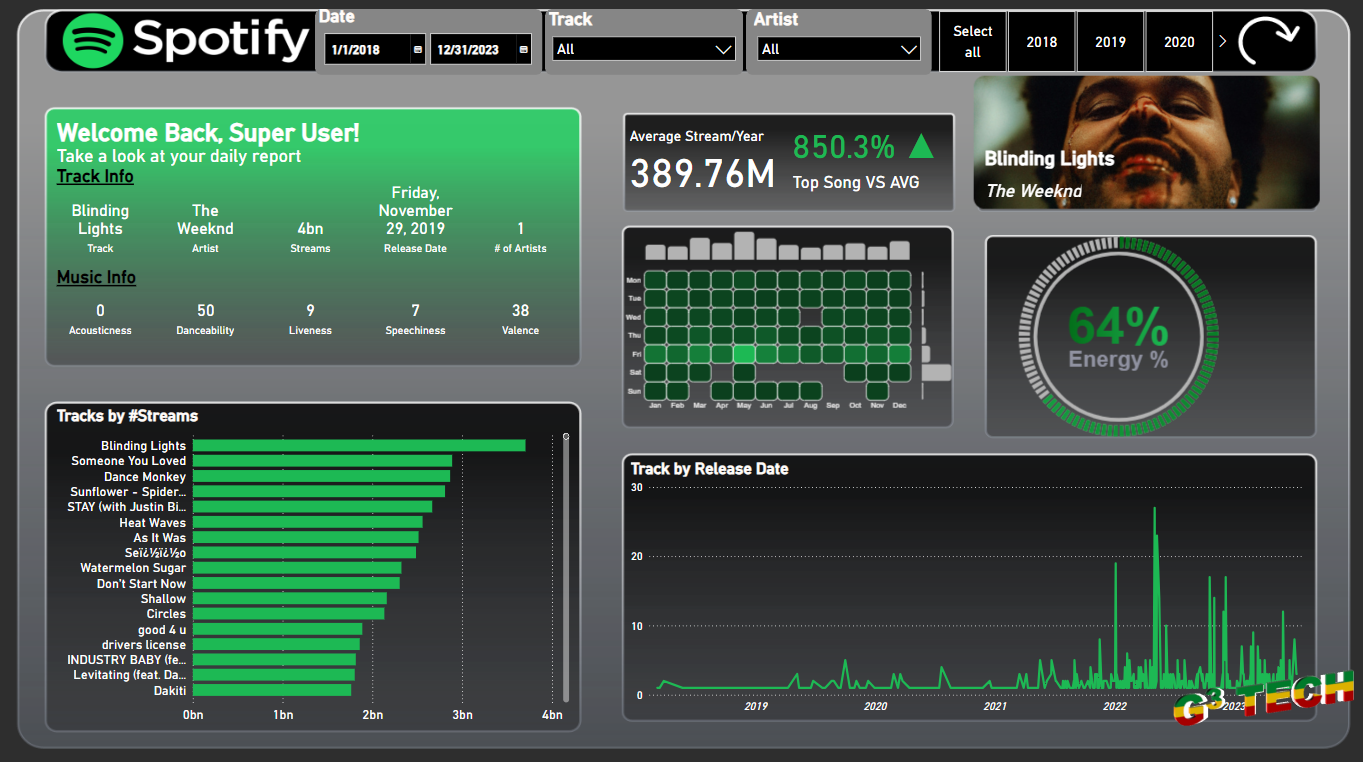Open the Track dropdown
1363x762 pixels.
click(644, 49)
